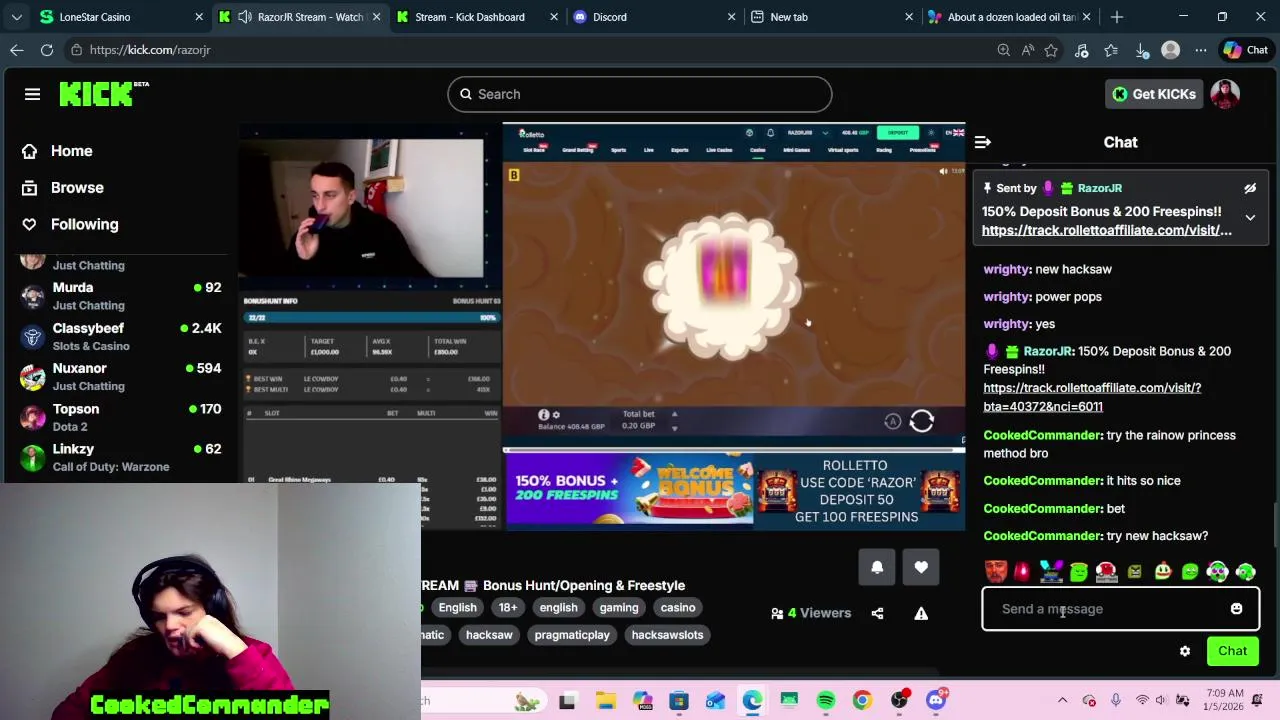Show hidden system tray icons
This screenshot has height=720, width=1280.
pos(1062,701)
